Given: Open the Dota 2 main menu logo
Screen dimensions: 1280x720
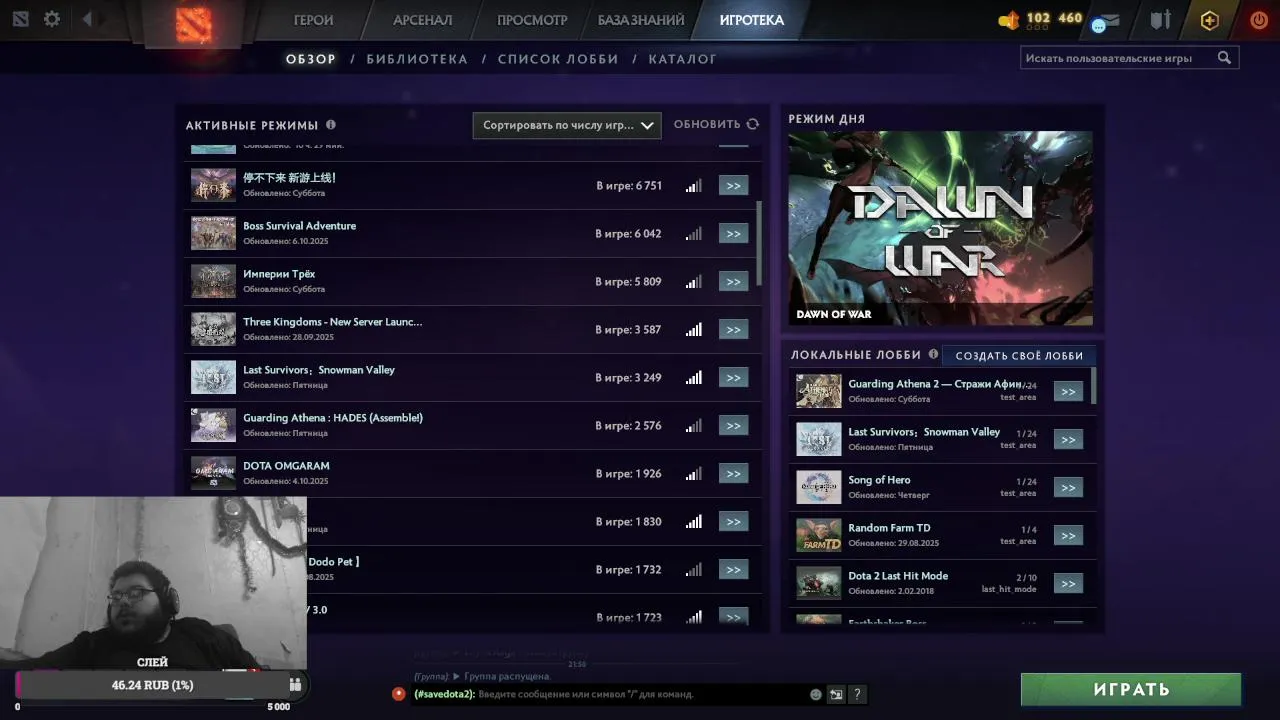Looking at the screenshot, I should (194, 24).
